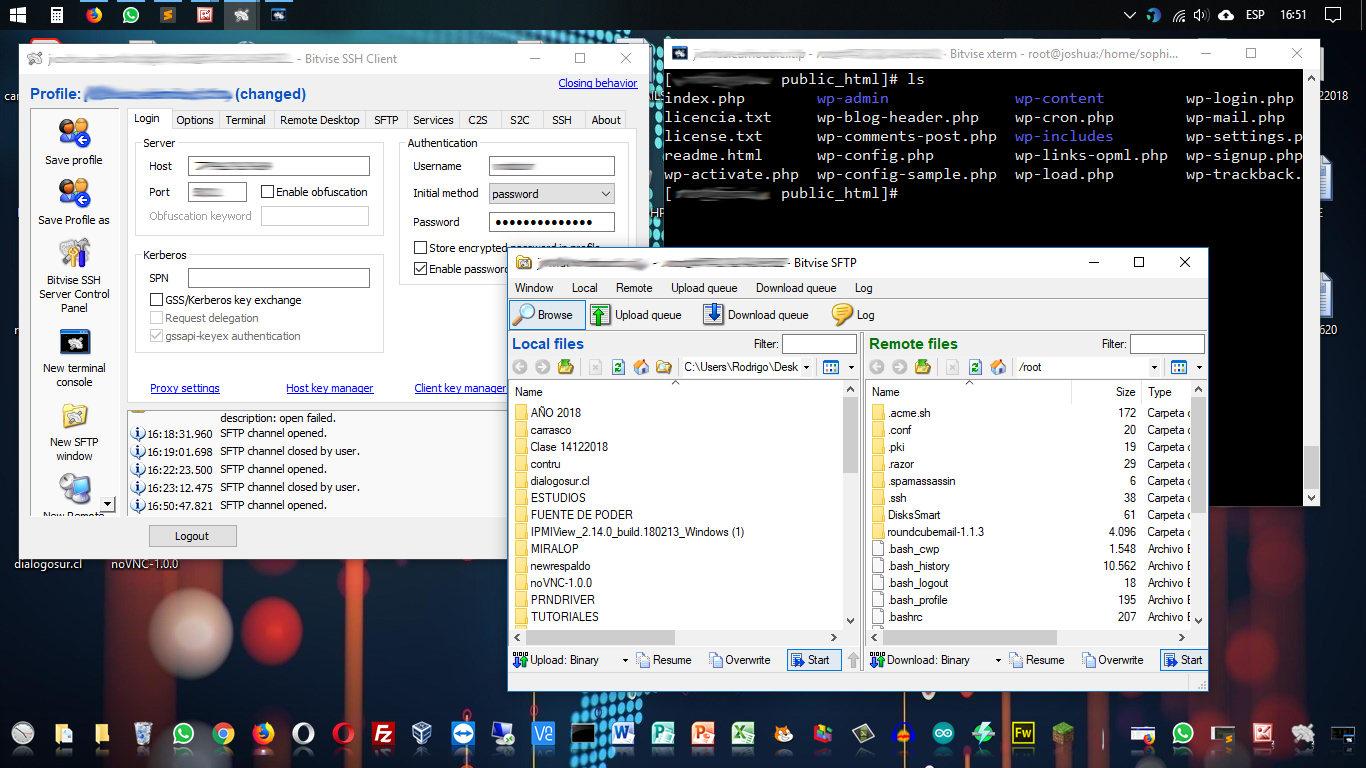The image size is (1366, 768).
Task: Toggle upload Resume option
Action: [664, 660]
